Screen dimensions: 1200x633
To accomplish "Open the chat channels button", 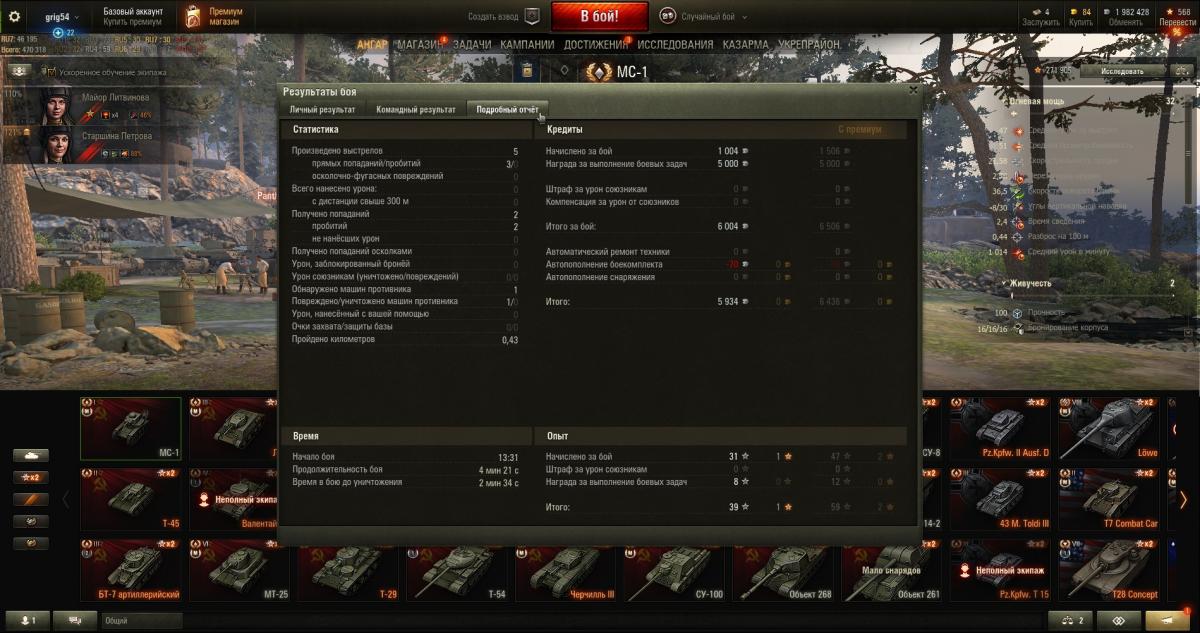I will [x=75, y=621].
